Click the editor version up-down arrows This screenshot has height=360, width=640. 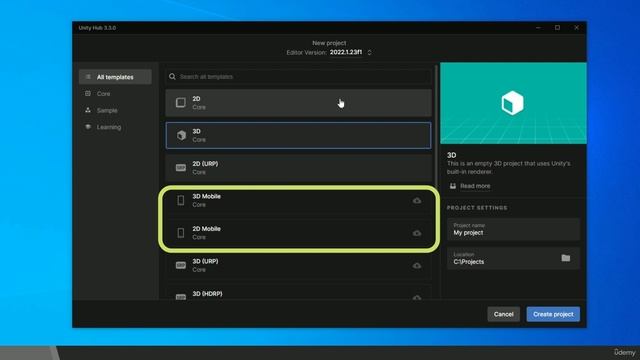(x=369, y=52)
